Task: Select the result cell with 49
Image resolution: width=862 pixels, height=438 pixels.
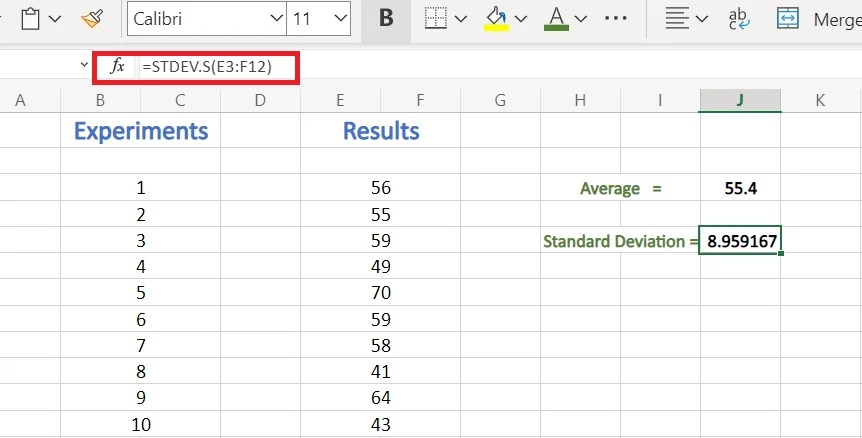Action: [380, 267]
